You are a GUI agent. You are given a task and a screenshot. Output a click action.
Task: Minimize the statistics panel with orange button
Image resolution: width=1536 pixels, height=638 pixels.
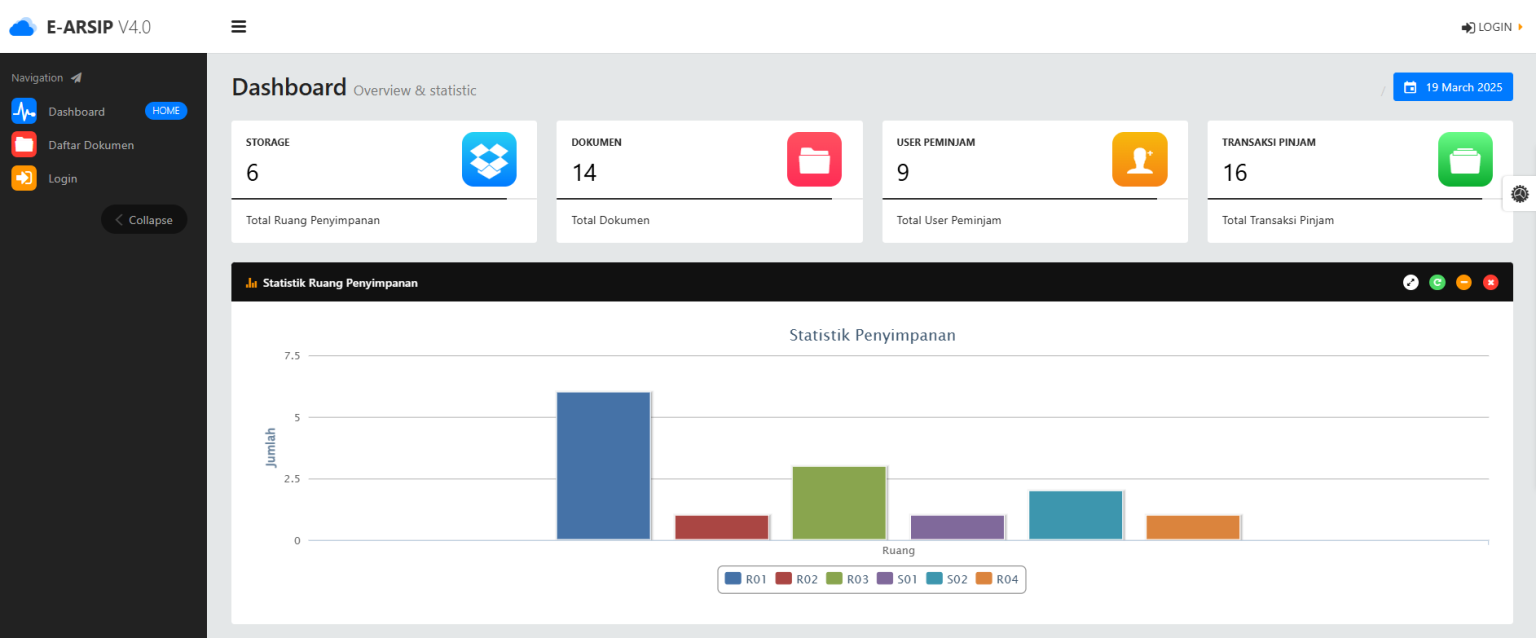click(x=1464, y=283)
